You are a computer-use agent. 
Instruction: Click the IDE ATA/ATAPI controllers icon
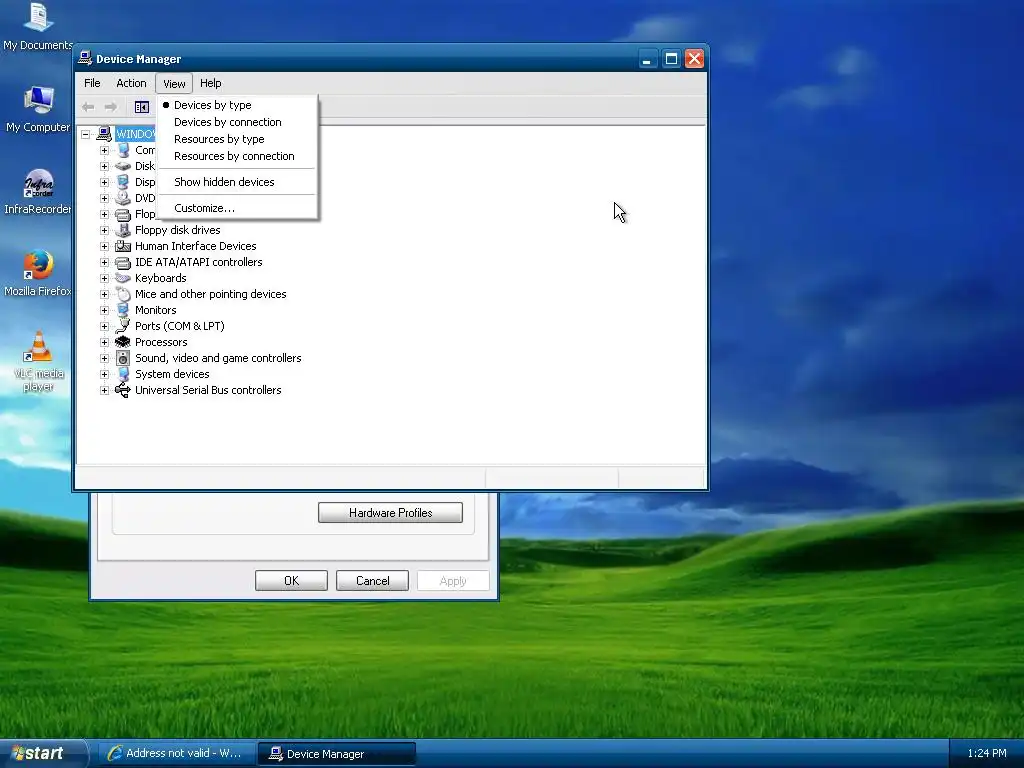pos(123,263)
